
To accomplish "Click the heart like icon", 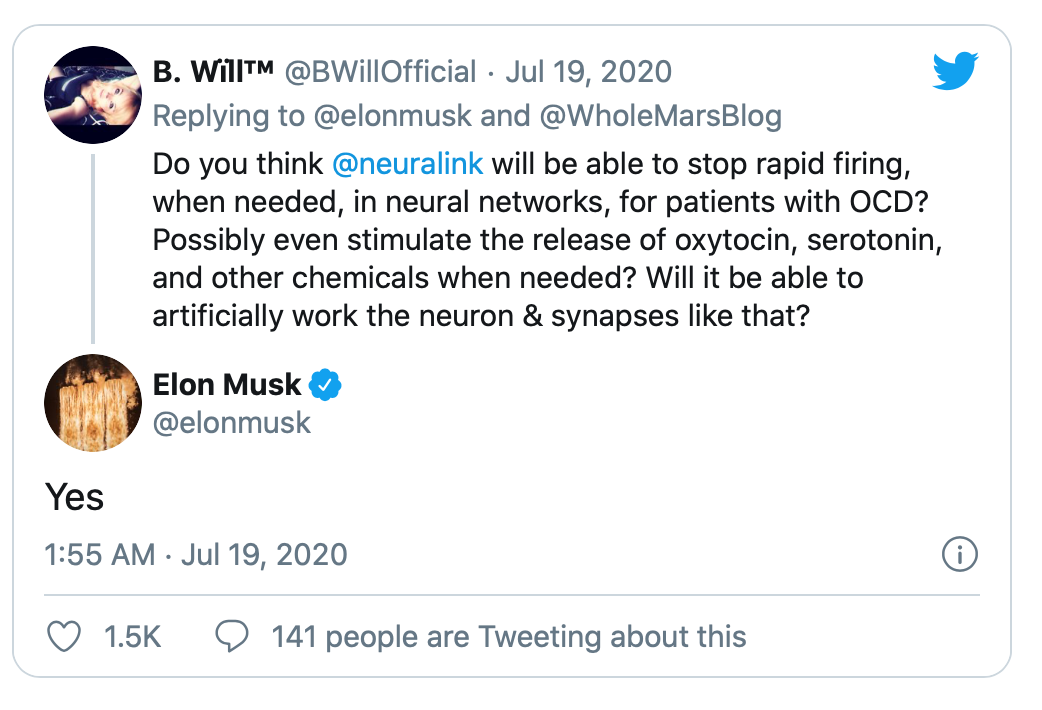I will pyautogui.click(x=64, y=636).
